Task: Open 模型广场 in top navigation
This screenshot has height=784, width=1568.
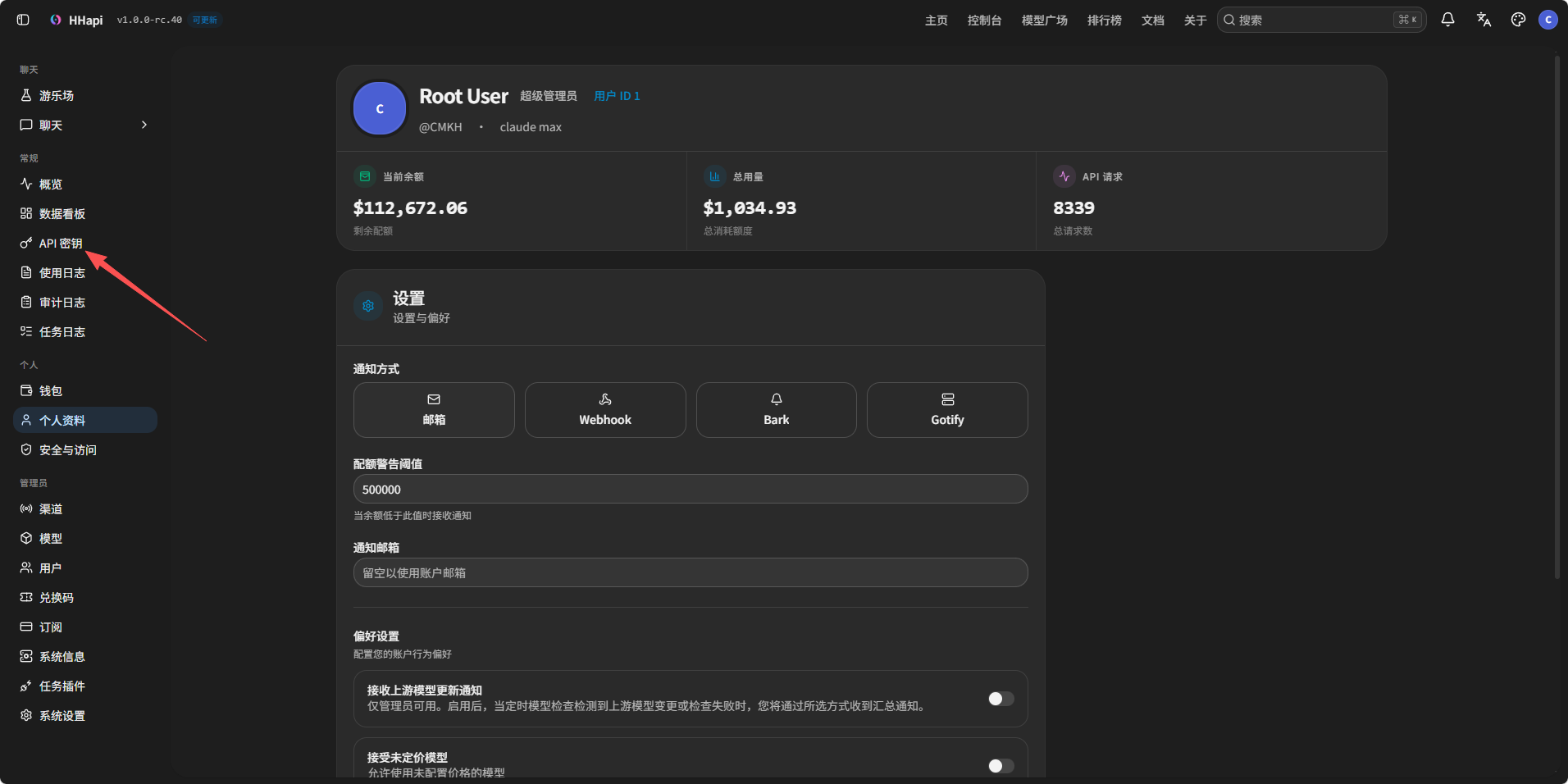Action: (x=1045, y=21)
